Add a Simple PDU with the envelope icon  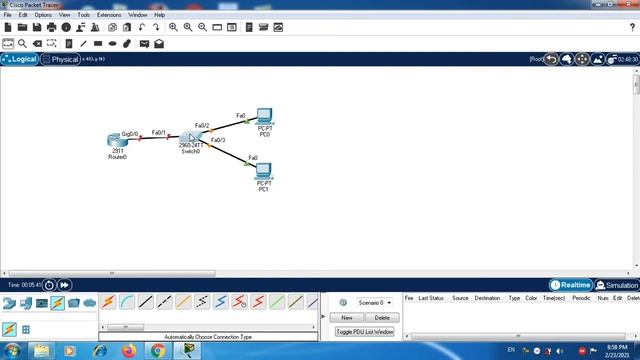click(144, 44)
